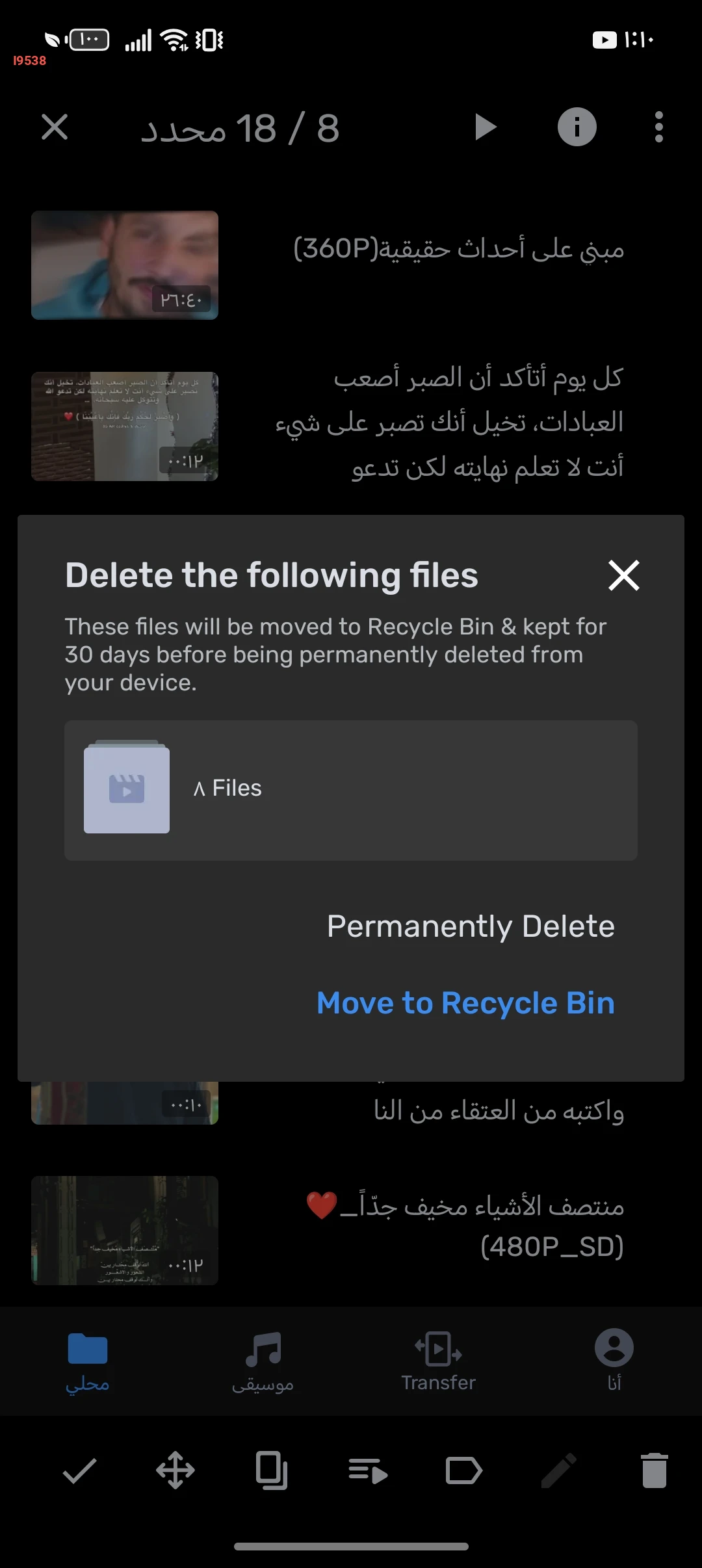
Task: Switch to the Transfer tab
Action: coord(438,1360)
